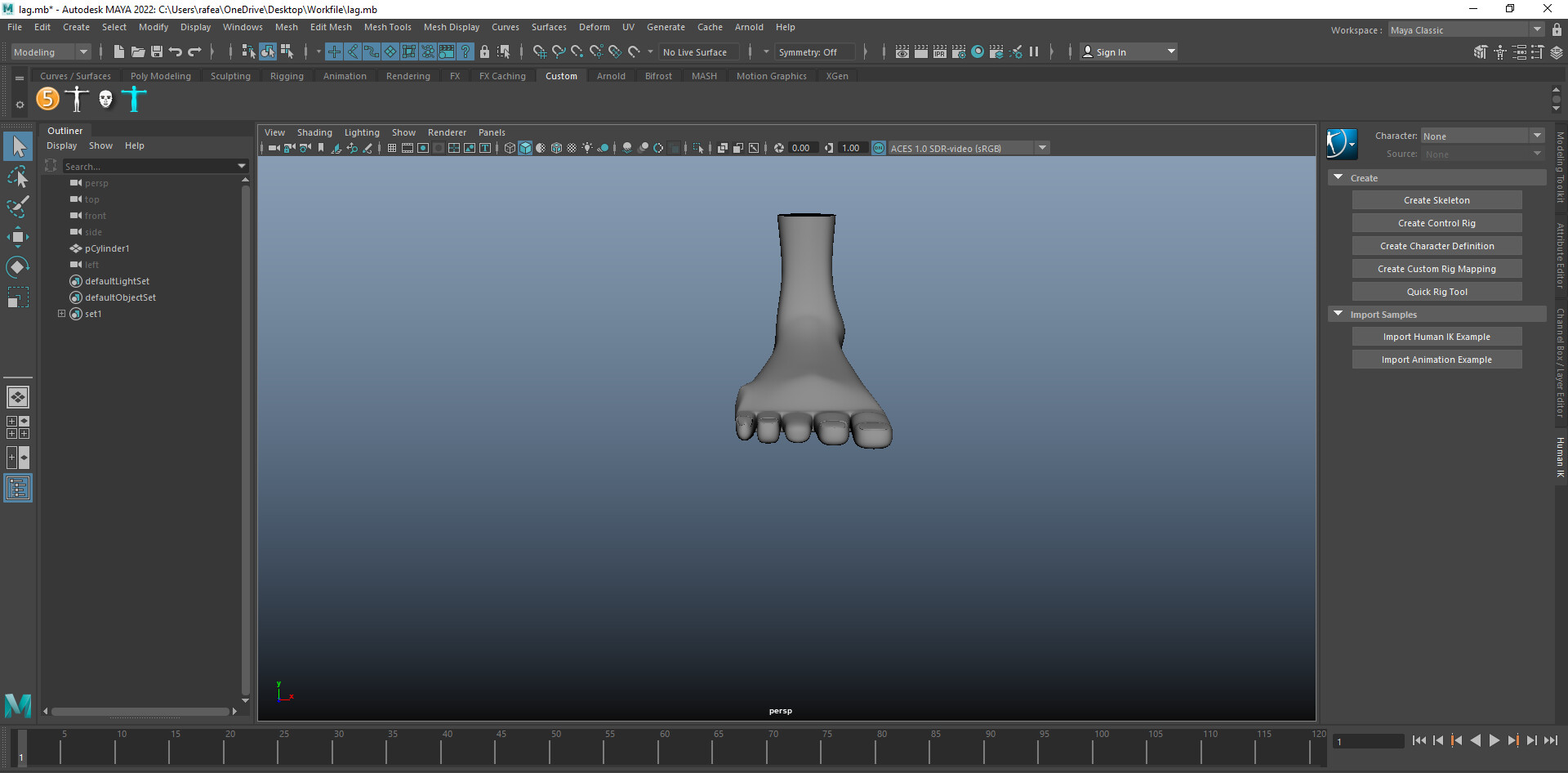Choose the Paint Selection tool

click(17, 207)
